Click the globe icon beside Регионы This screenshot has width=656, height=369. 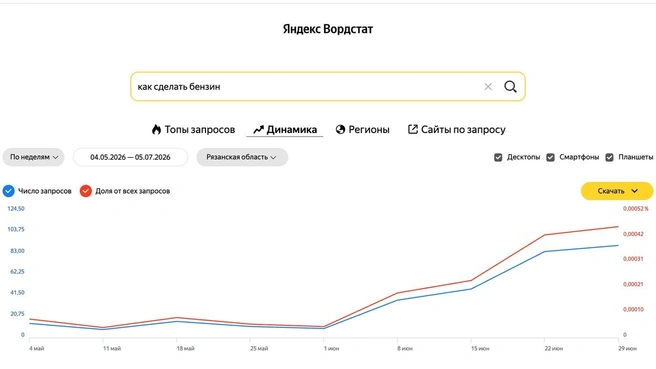(340, 130)
